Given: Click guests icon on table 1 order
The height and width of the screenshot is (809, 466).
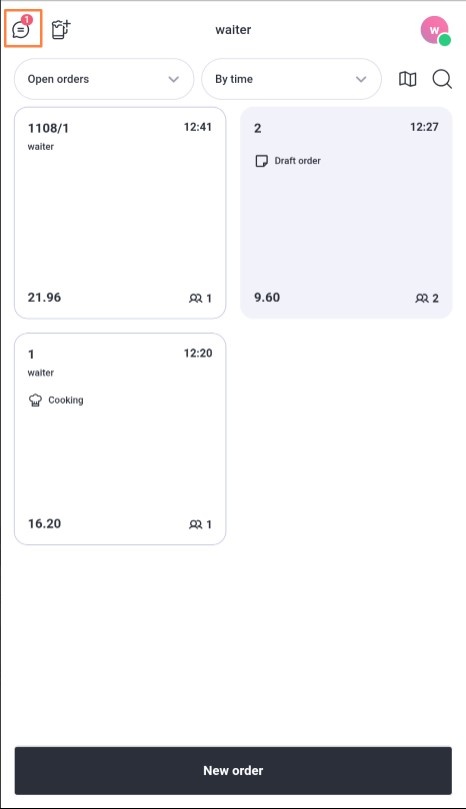Looking at the screenshot, I should click(196, 524).
